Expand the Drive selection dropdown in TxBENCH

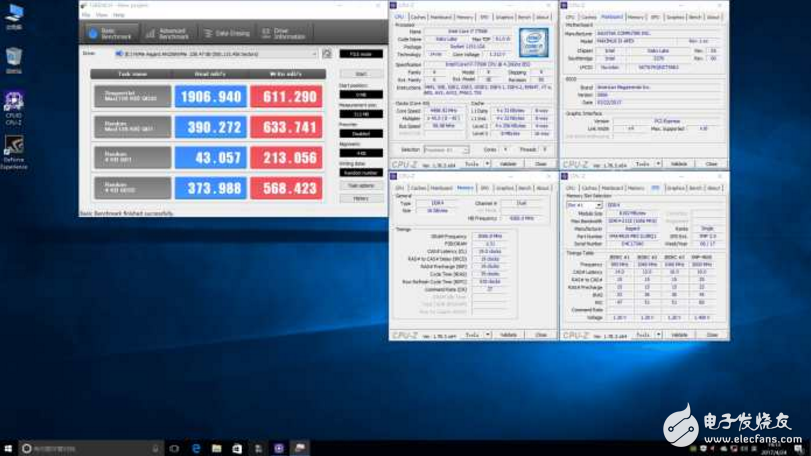pyautogui.click(x=221, y=54)
